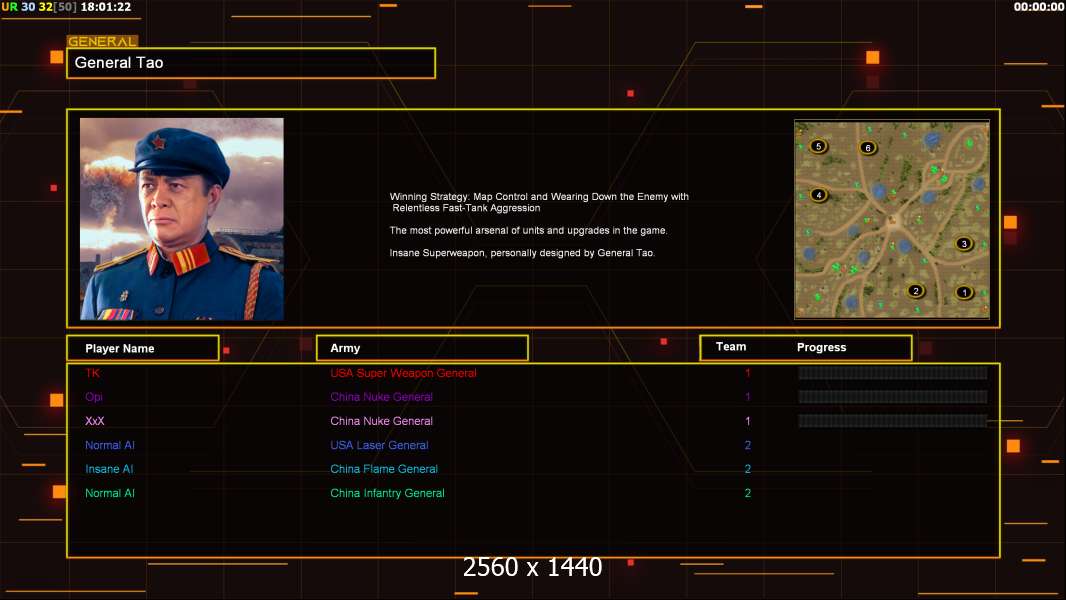
Task: Click start position marker 4 on minimap
Action: [x=819, y=195]
